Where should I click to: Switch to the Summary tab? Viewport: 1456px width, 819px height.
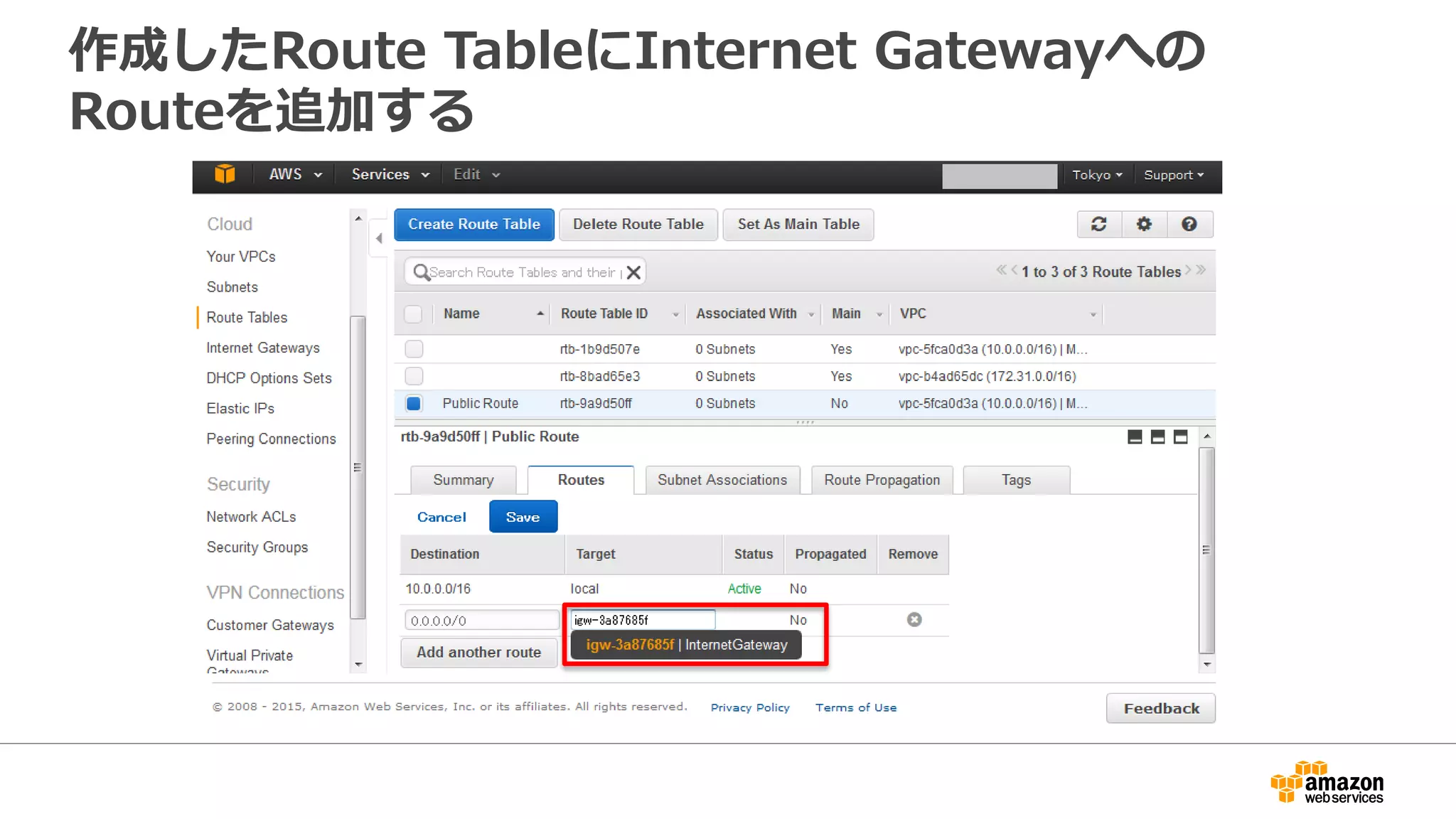click(464, 480)
